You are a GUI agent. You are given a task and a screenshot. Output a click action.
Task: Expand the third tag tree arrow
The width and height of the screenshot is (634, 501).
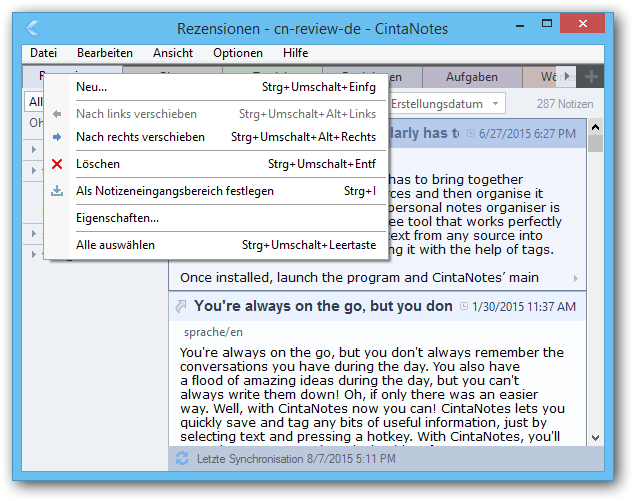[34, 233]
